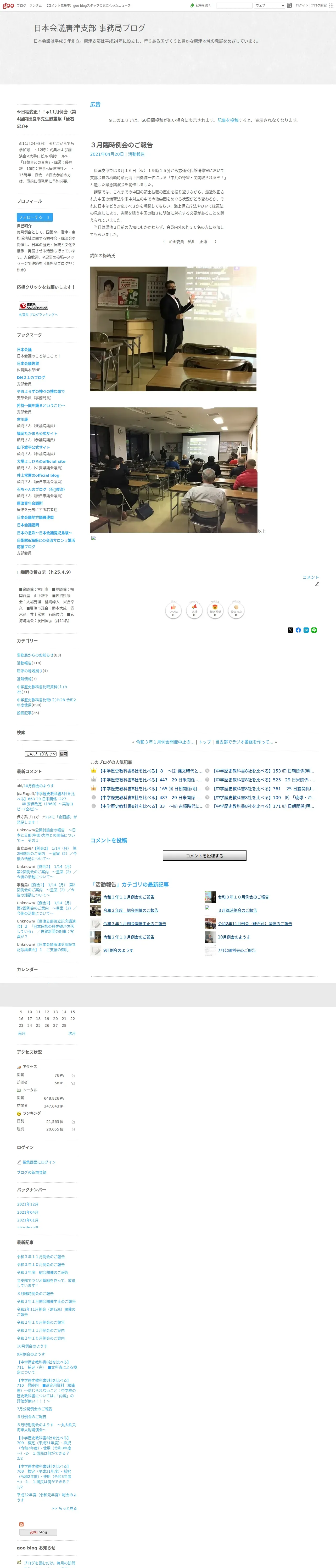Share via Hatena Bookmark icon

tap(306, 630)
